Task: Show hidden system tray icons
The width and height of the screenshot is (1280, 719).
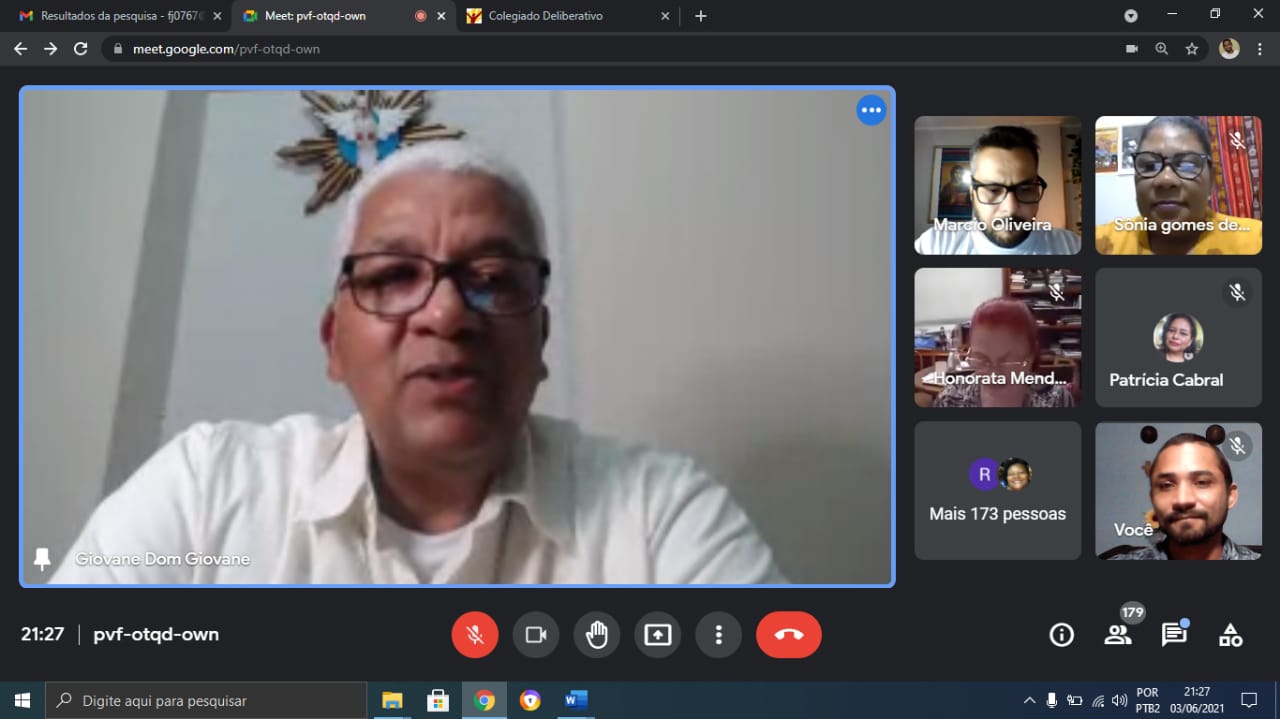Action: [x=1029, y=700]
